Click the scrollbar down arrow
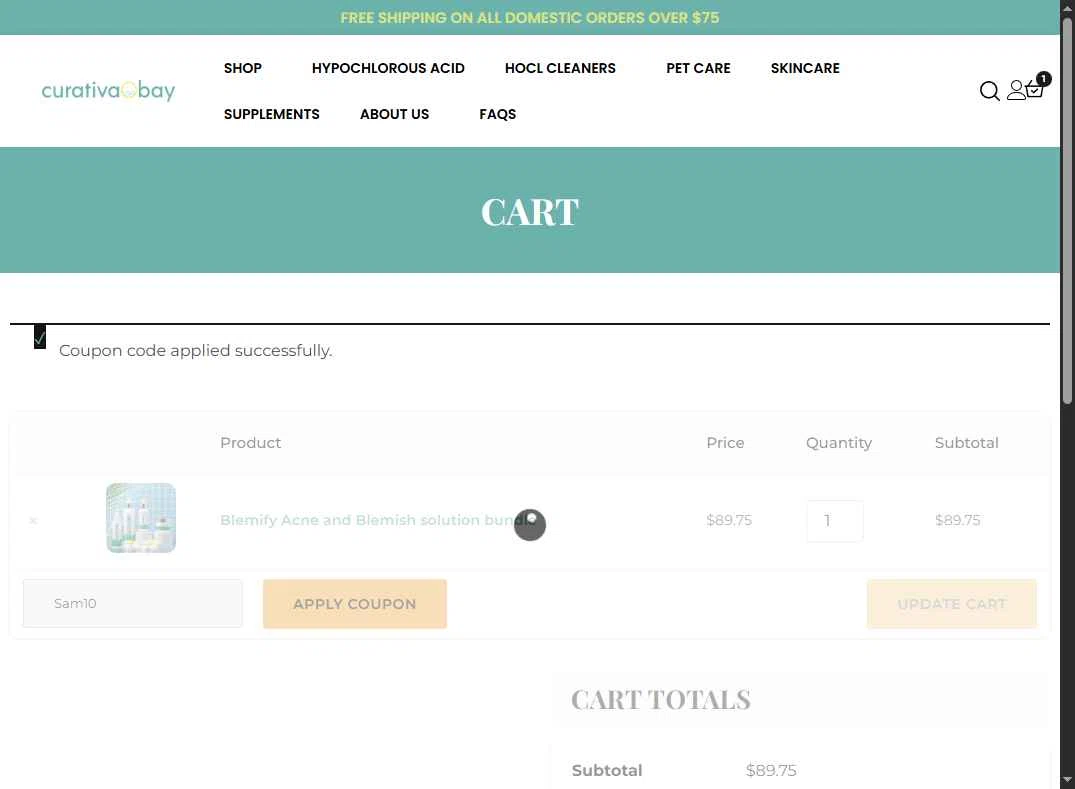Screen dimensions: 1075x789 (x=1067, y=781)
